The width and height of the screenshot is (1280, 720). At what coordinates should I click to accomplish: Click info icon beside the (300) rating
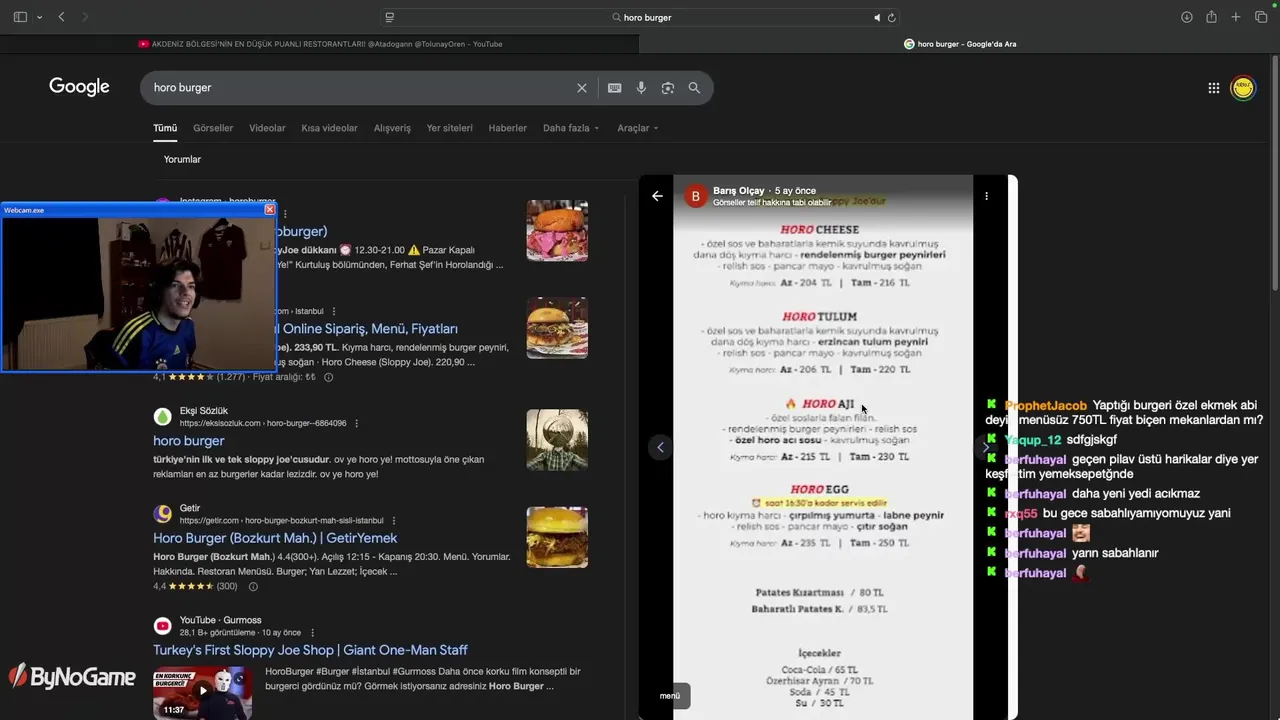click(253, 587)
